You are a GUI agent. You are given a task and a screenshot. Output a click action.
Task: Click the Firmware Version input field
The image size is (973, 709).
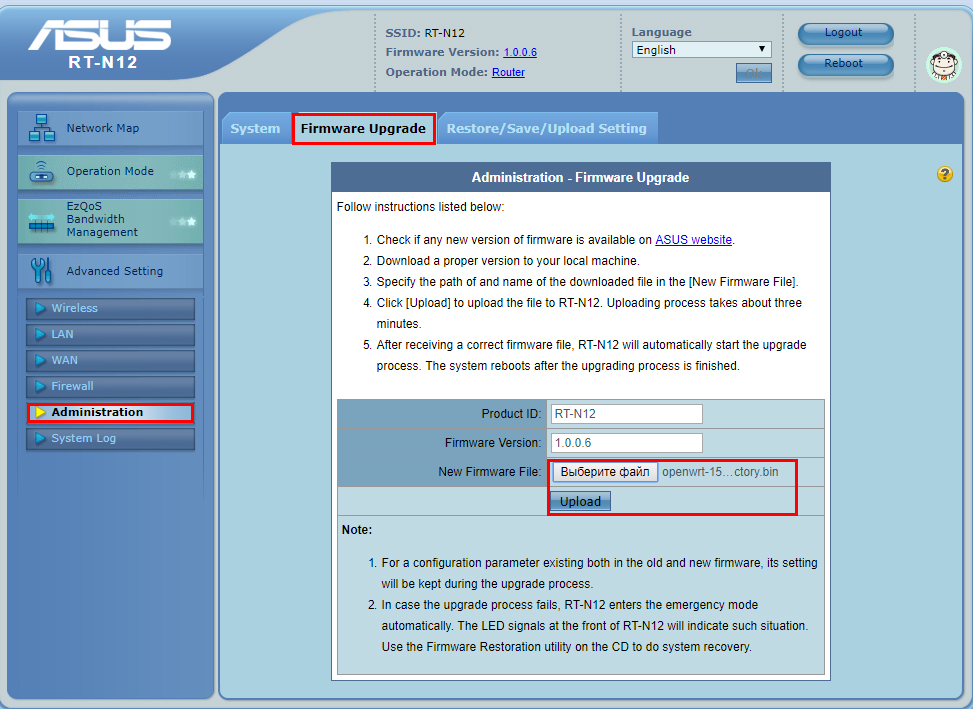[x=627, y=443]
